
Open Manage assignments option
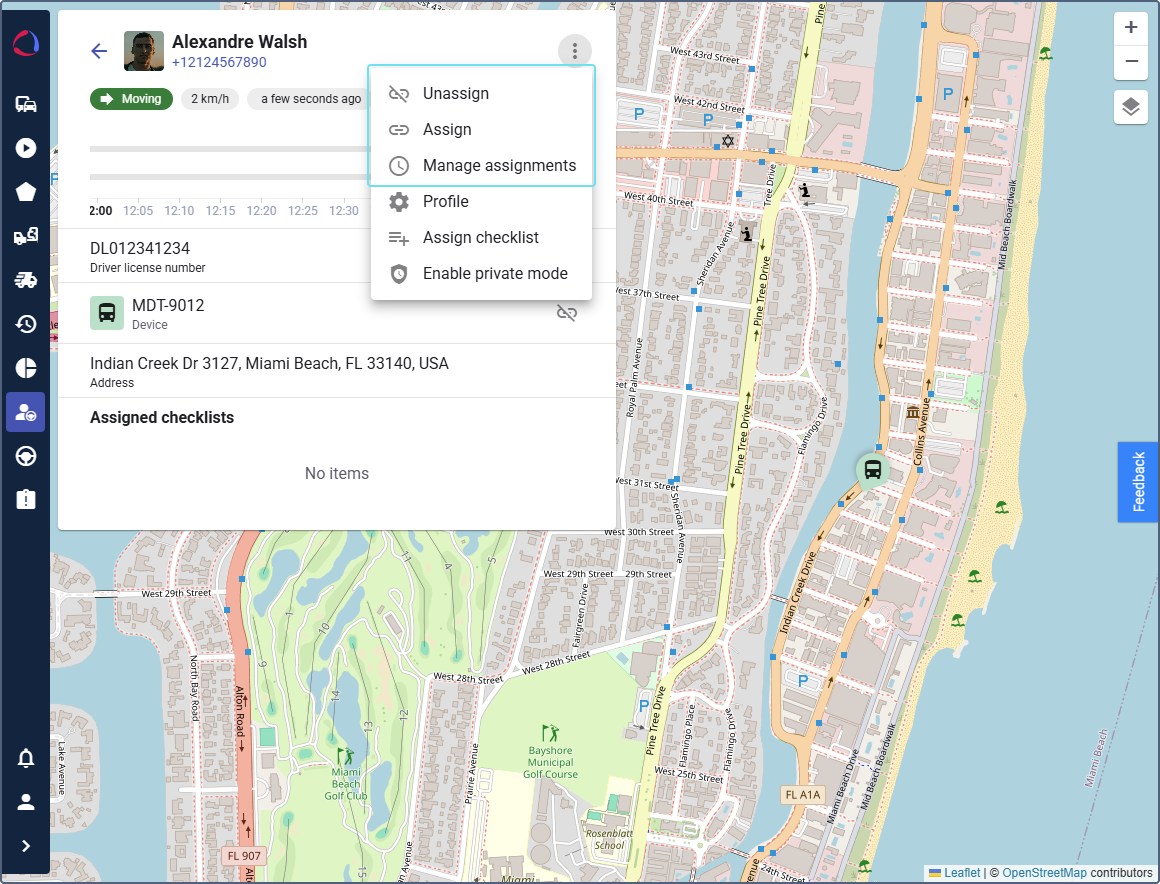498,166
